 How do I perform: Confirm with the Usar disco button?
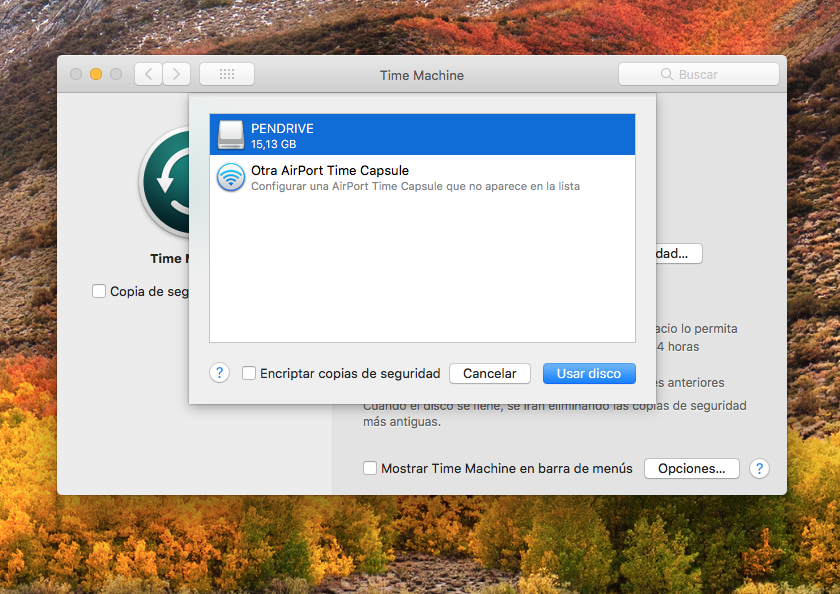coord(589,373)
